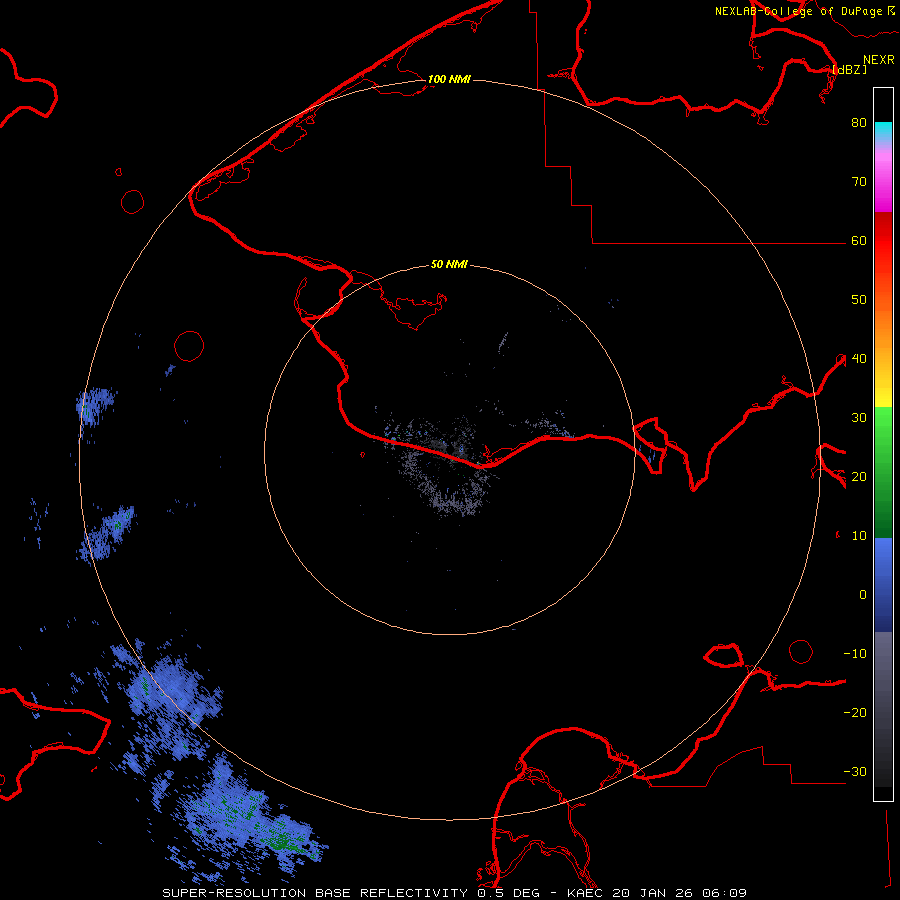Click the cyan top of the color bar
The image size is (900, 900).
(883, 130)
